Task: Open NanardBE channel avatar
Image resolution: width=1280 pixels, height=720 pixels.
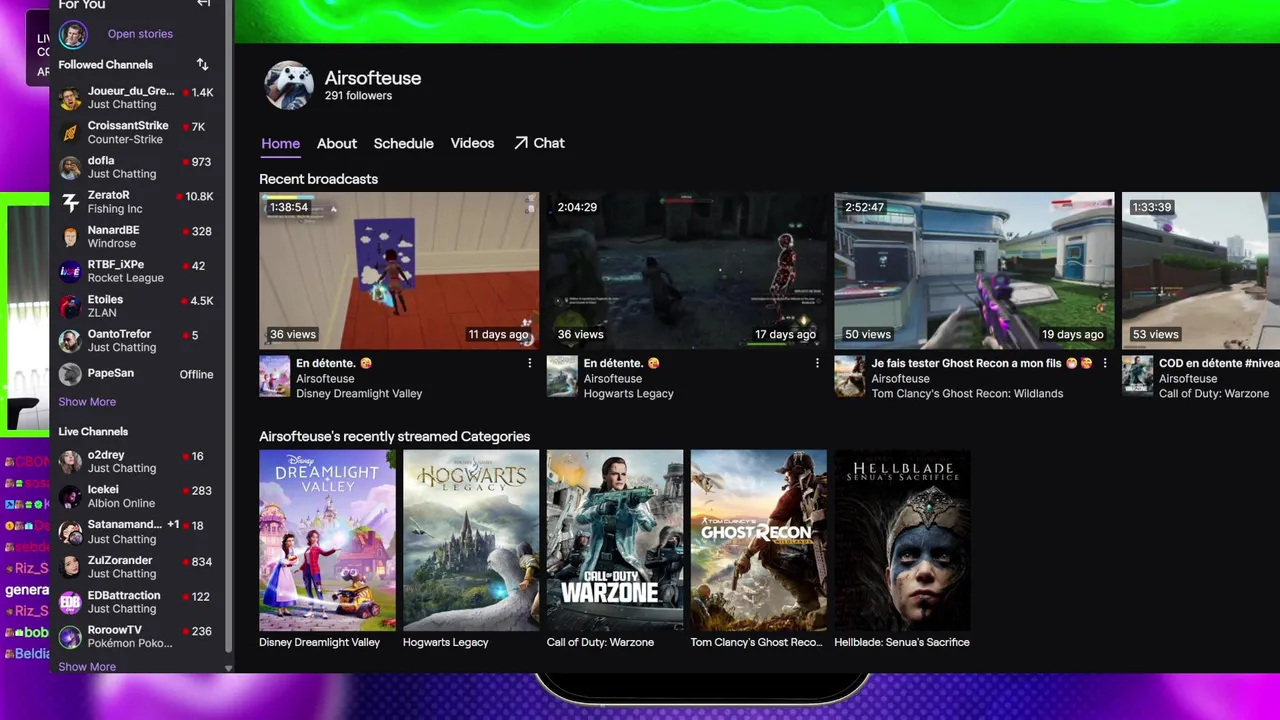Action: 70,237
